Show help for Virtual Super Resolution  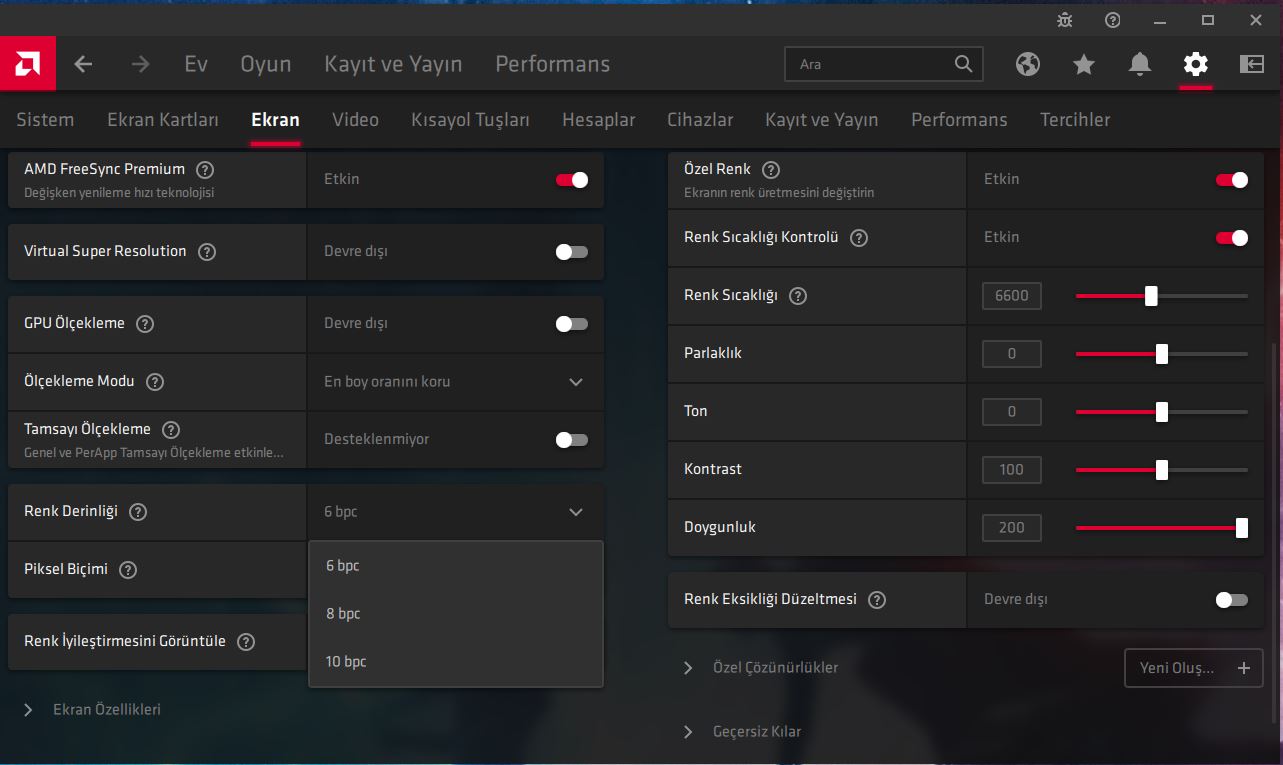point(207,252)
